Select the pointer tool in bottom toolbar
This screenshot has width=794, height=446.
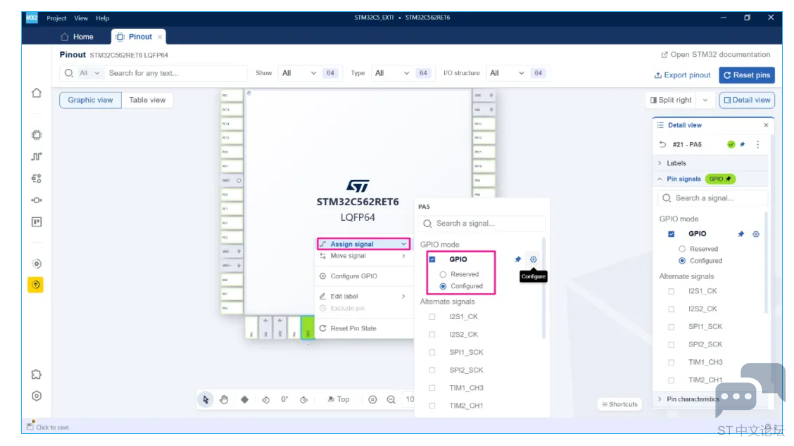pos(206,399)
